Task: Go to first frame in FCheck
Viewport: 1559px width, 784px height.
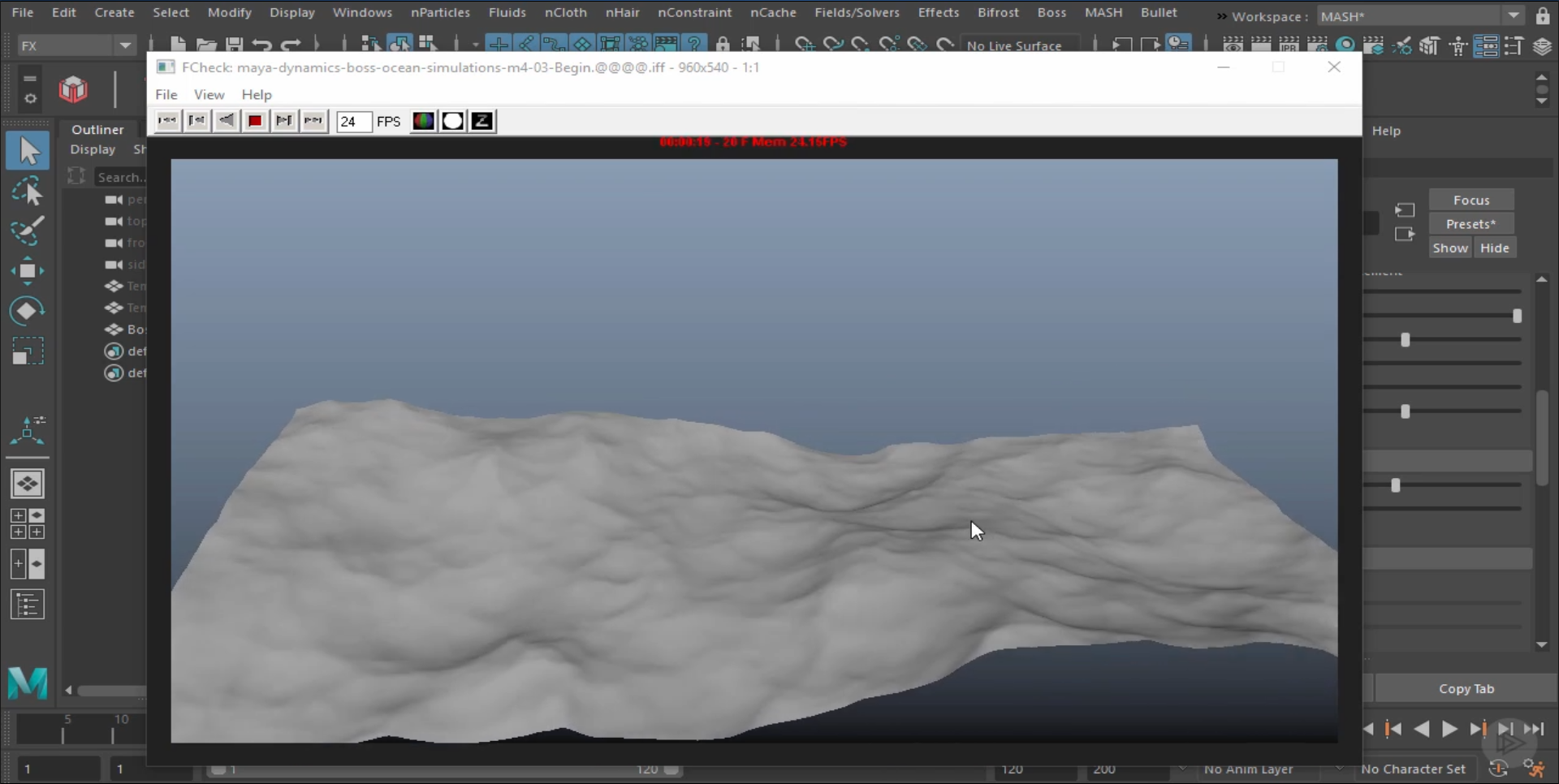Action: click(x=167, y=121)
